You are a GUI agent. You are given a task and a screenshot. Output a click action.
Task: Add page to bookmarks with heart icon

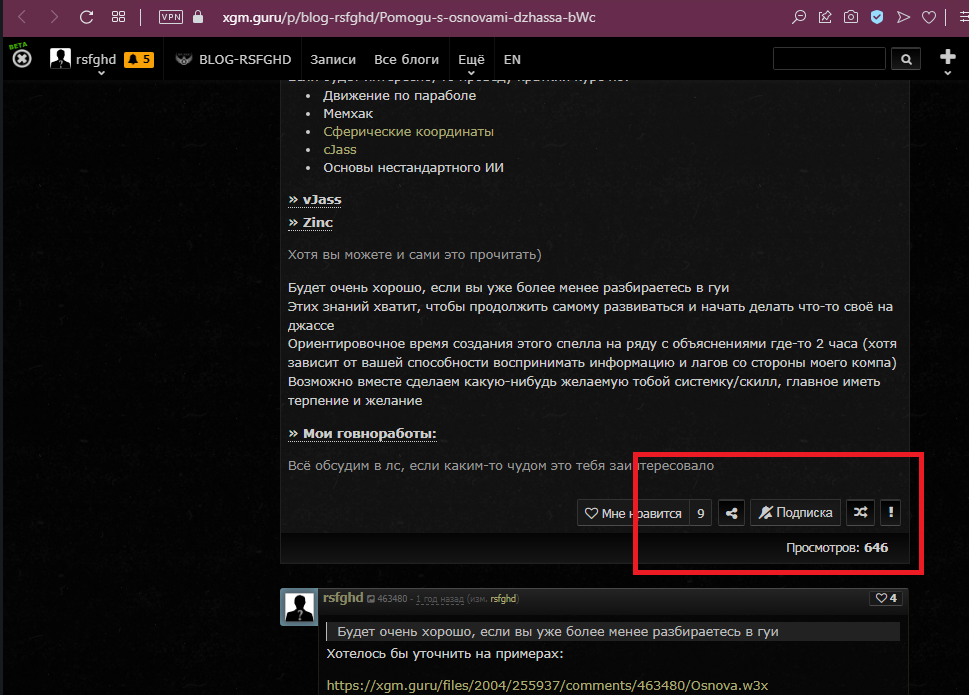coord(929,17)
